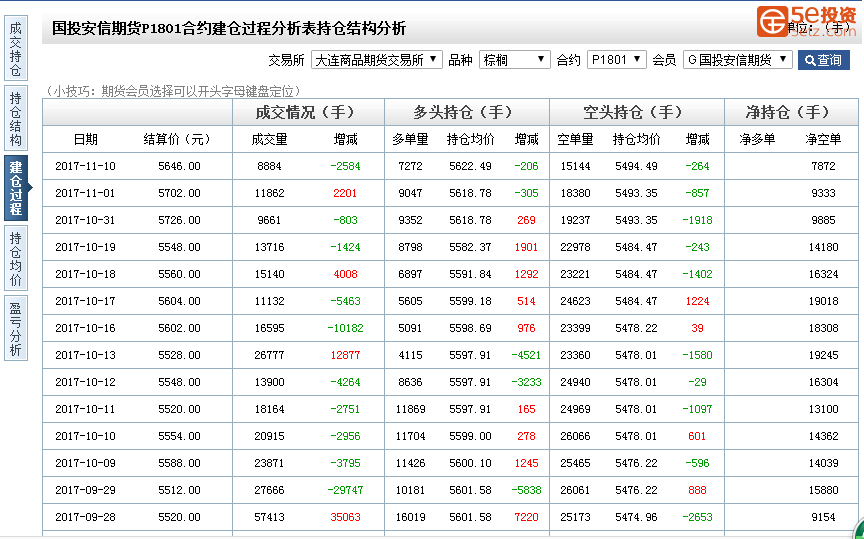864x539 pixels.
Task: Select the date cell 2017-10-17
Action: (x=85, y=301)
